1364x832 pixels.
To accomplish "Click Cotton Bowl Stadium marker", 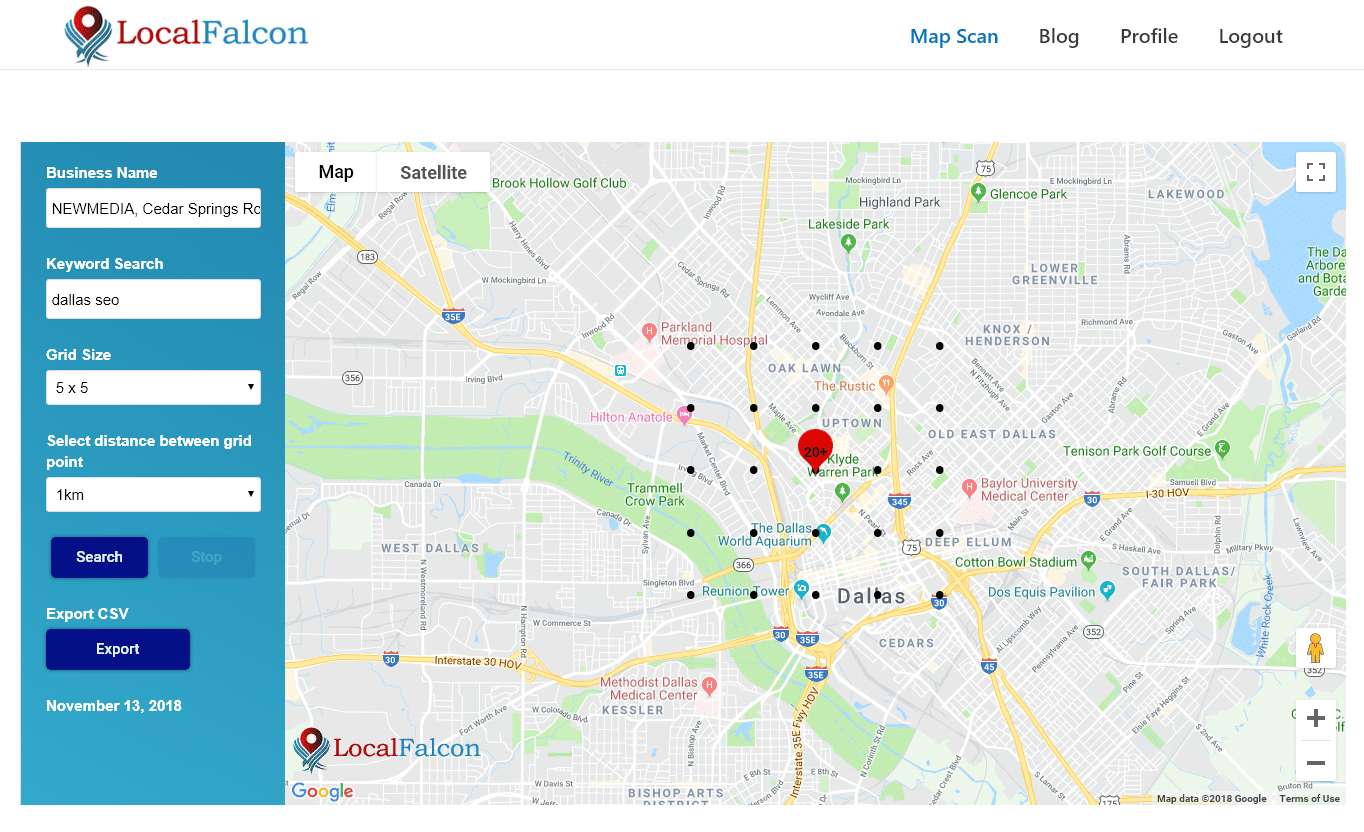I will coord(1088,560).
